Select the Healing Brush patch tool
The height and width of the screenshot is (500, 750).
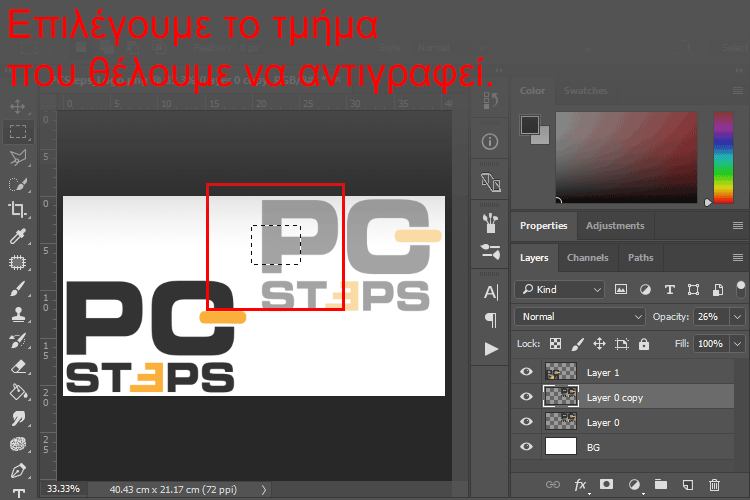(18, 262)
